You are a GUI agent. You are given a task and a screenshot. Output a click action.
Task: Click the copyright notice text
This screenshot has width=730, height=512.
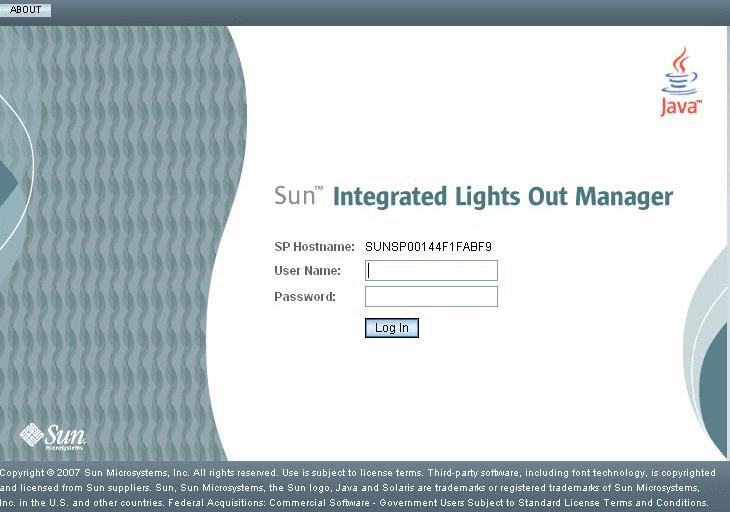pos(358,487)
